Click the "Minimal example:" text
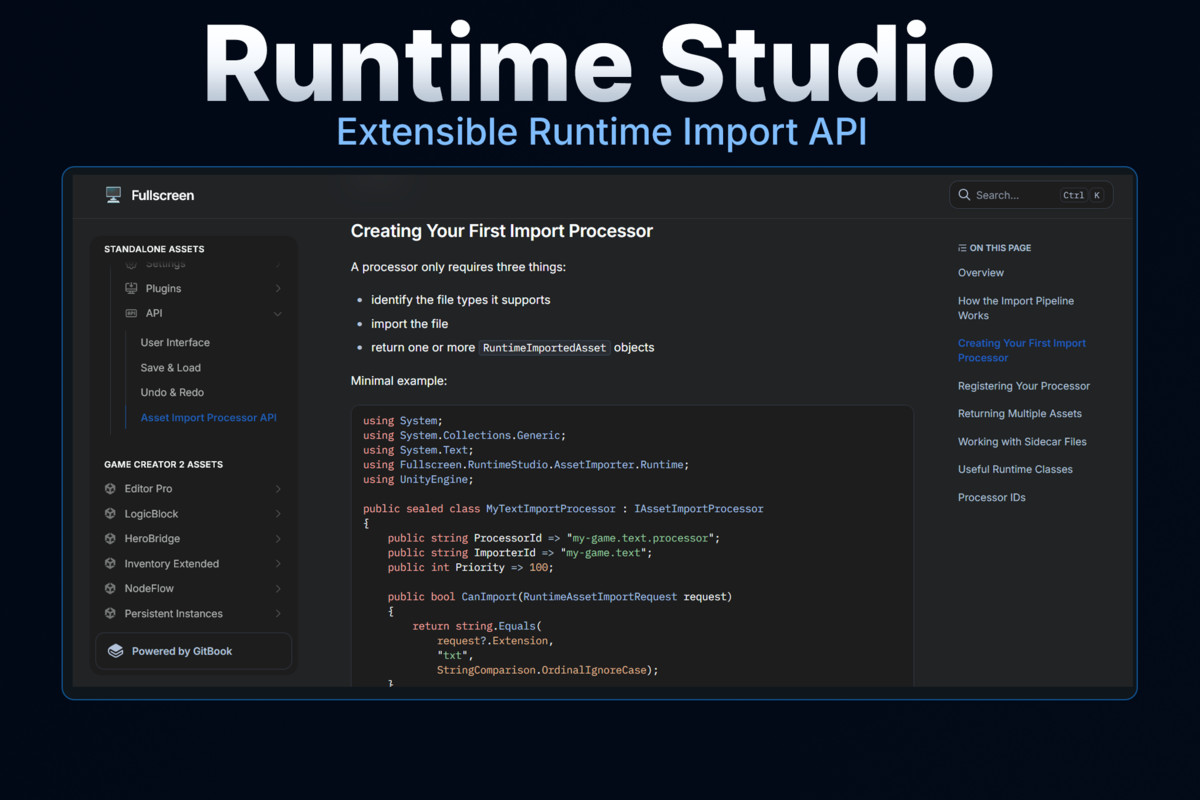This screenshot has height=800, width=1200. pos(399,381)
